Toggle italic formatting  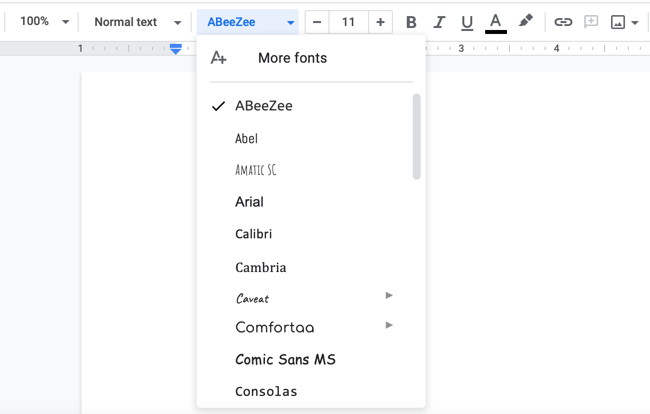[439, 22]
